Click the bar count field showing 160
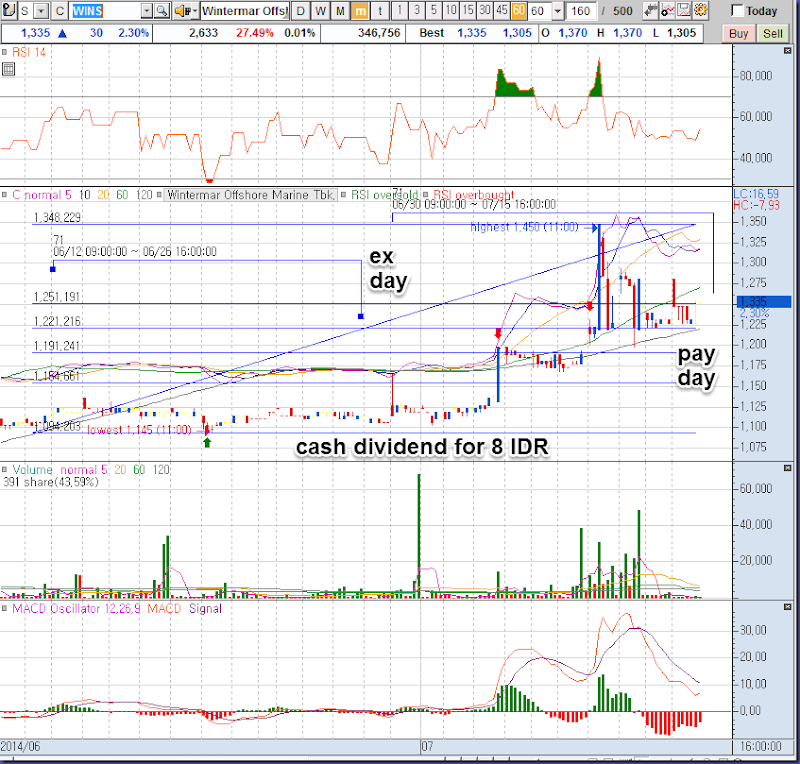The width and height of the screenshot is (800, 764). [x=581, y=11]
